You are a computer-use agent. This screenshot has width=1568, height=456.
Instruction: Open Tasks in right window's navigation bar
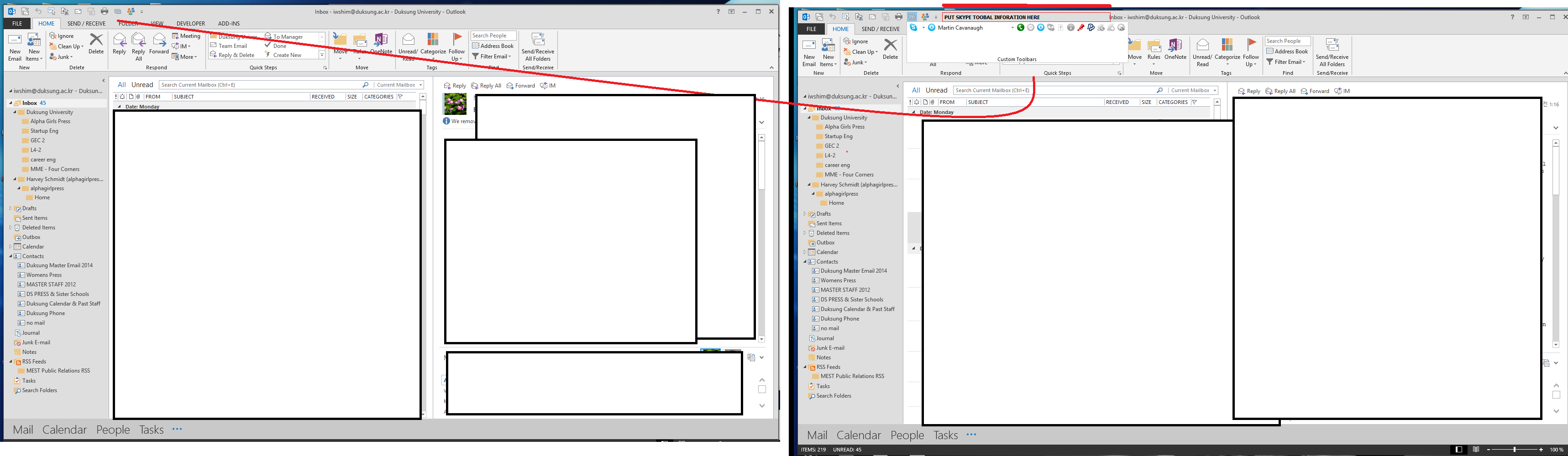click(945, 435)
